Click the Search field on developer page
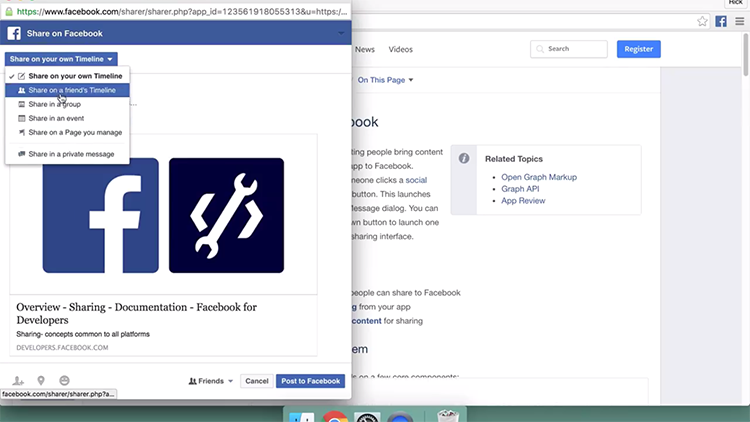This screenshot has width=750, height=422. [x=569, y=49]
